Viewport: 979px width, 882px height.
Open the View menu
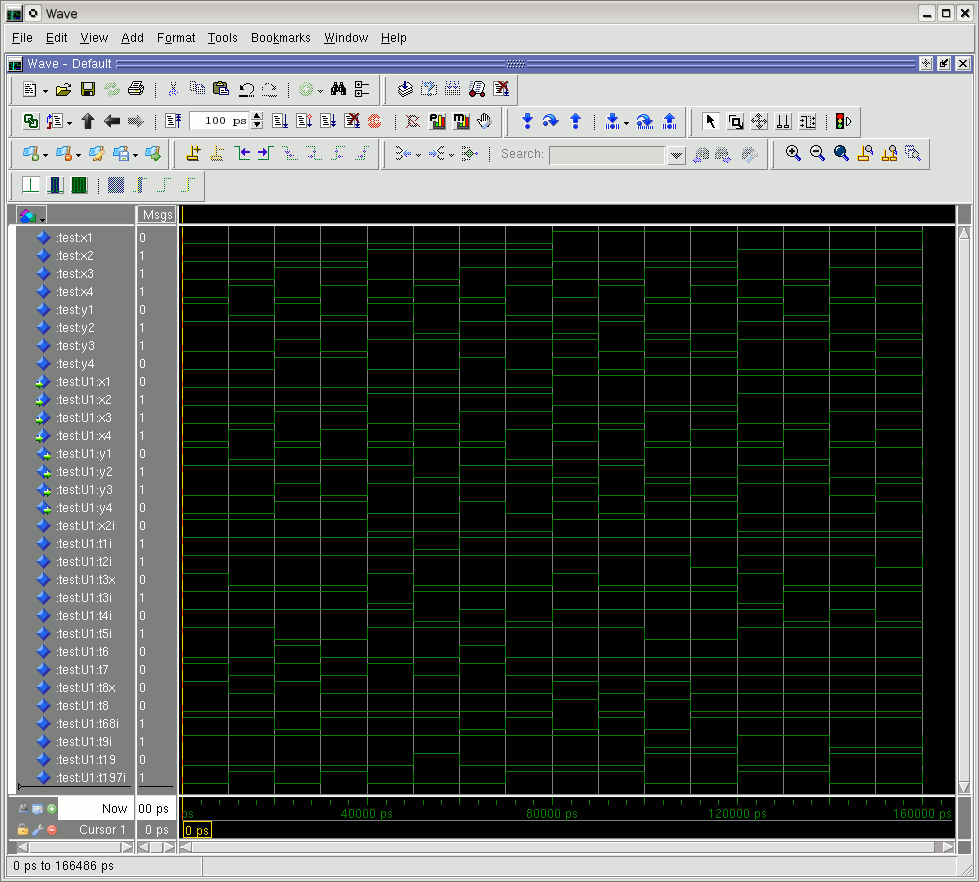(x=94, y=38)
